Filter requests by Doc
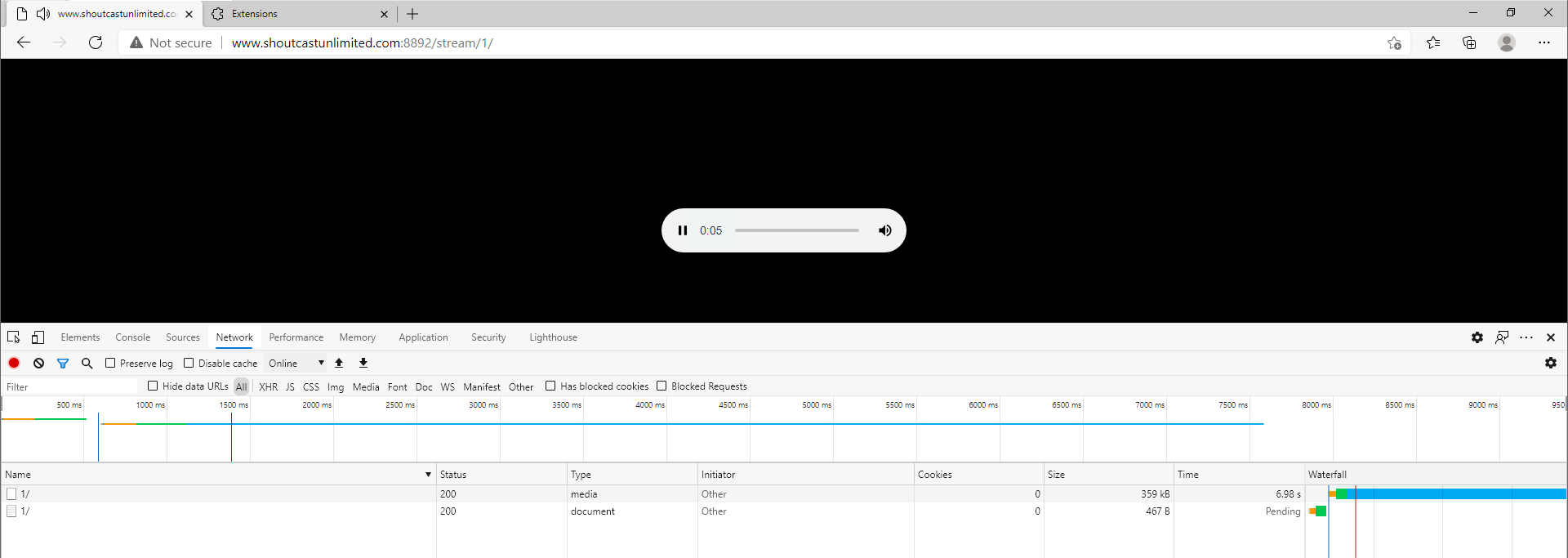This screenshot has width=1568, height=558. (424, 386)
